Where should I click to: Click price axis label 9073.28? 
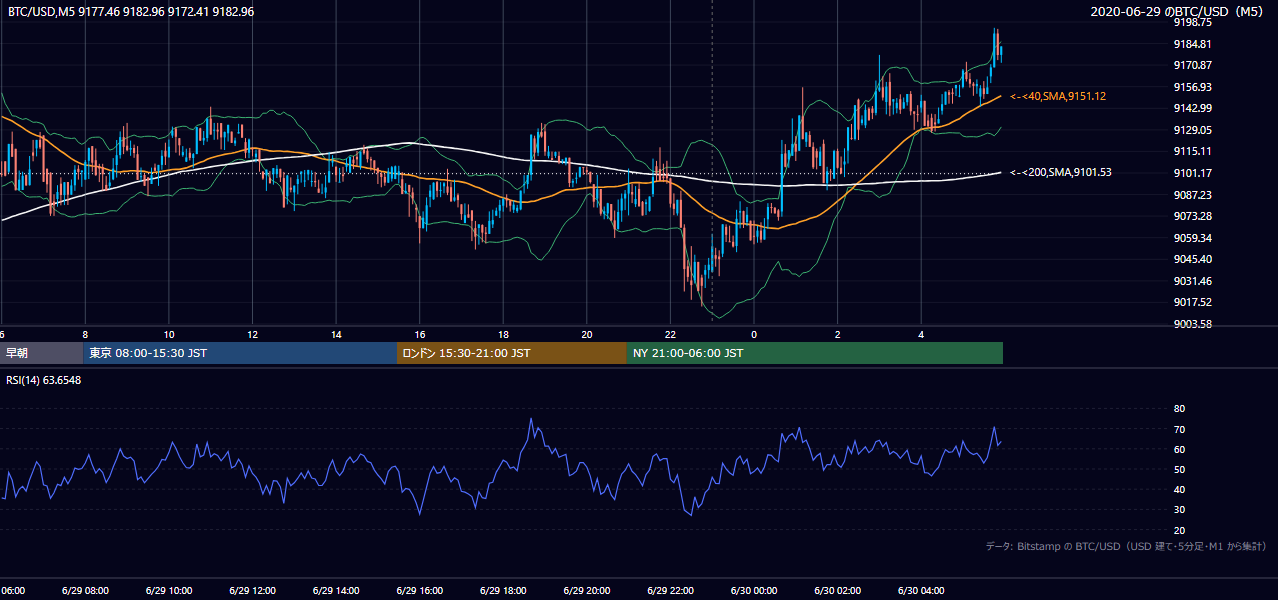pos(1193,216)
